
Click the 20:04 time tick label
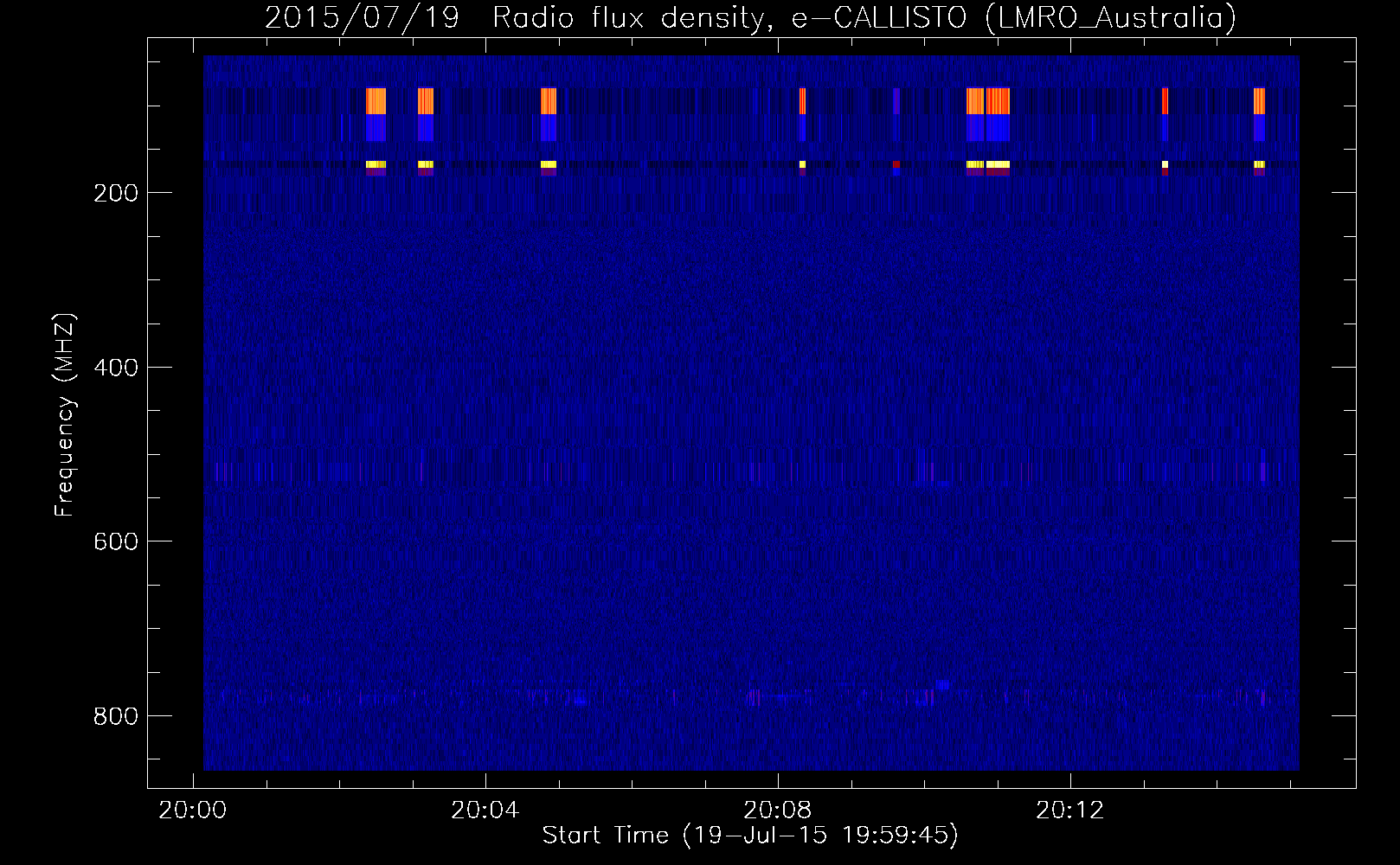point(485,811)
